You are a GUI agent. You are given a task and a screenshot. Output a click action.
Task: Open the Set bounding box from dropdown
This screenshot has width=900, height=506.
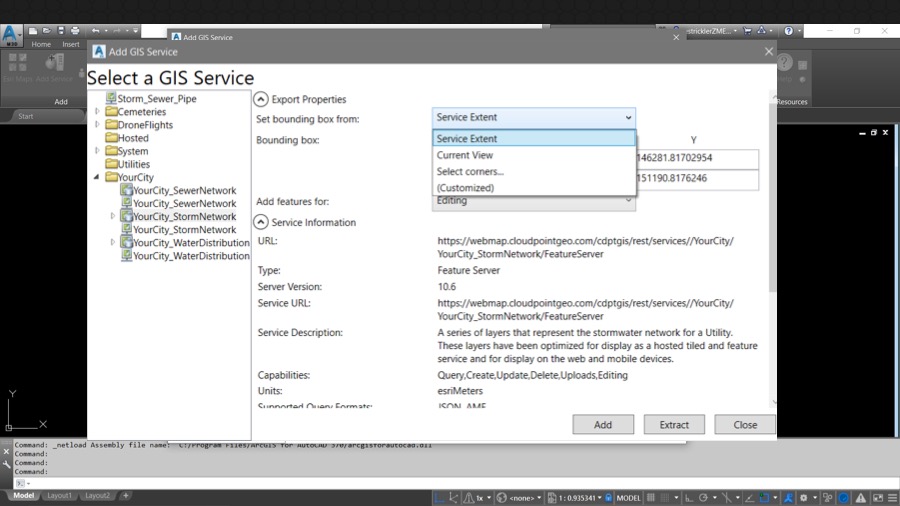coord(534,117)
